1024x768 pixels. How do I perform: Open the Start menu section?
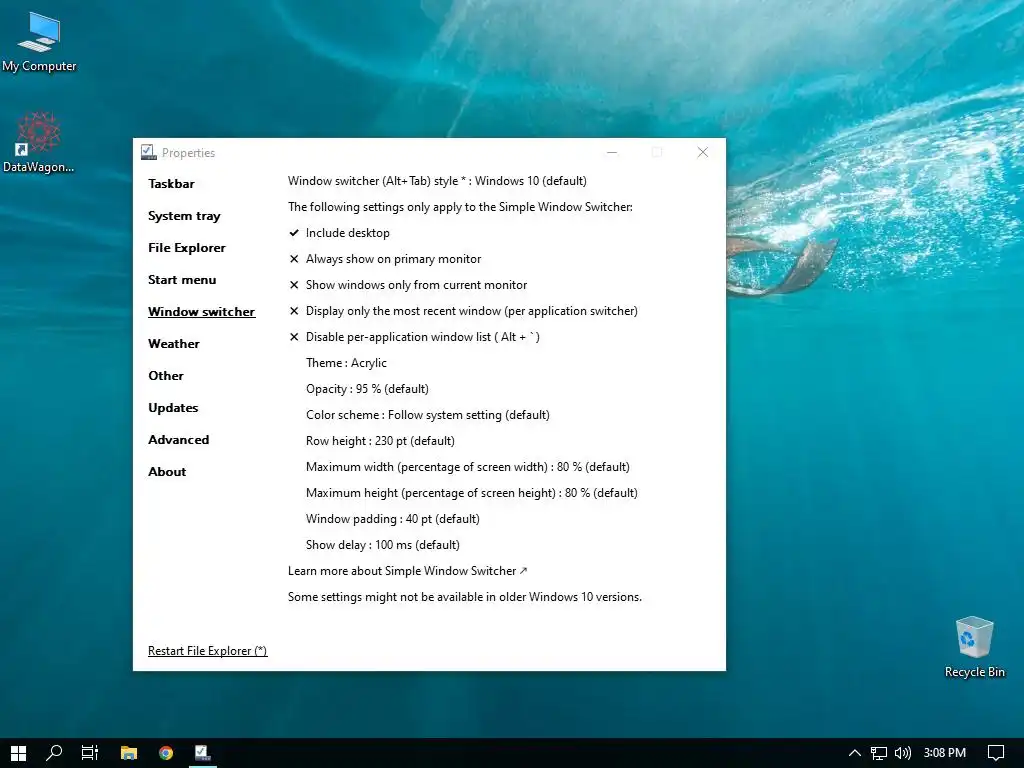coord(182,280)
